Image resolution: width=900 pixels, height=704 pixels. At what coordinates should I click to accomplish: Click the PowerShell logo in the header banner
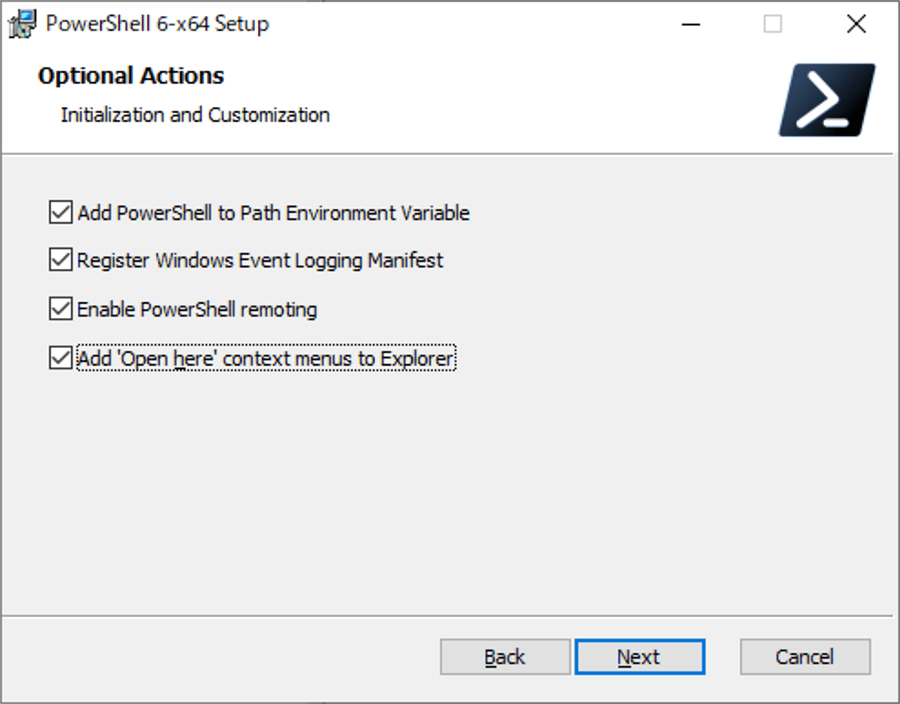pos(827,100)
